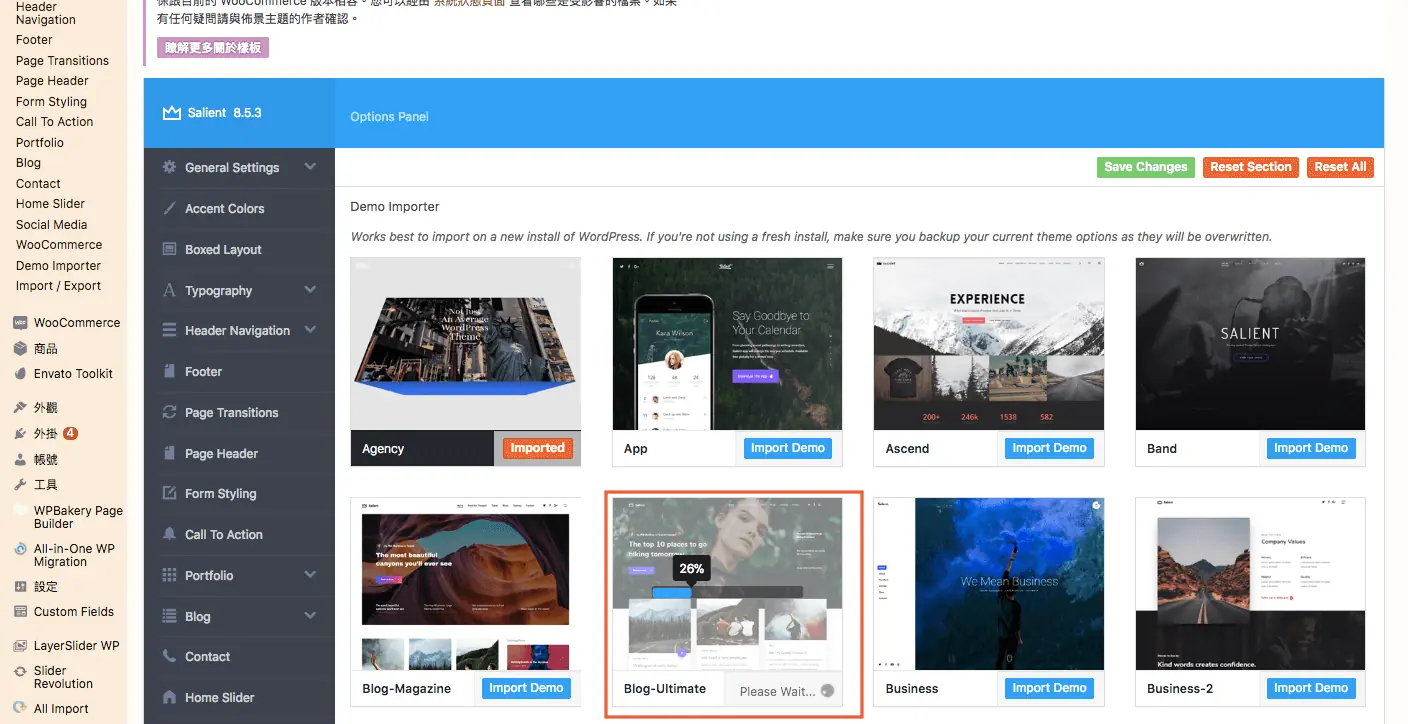Import the Band demo
1408x724 pixels.
1311,448
